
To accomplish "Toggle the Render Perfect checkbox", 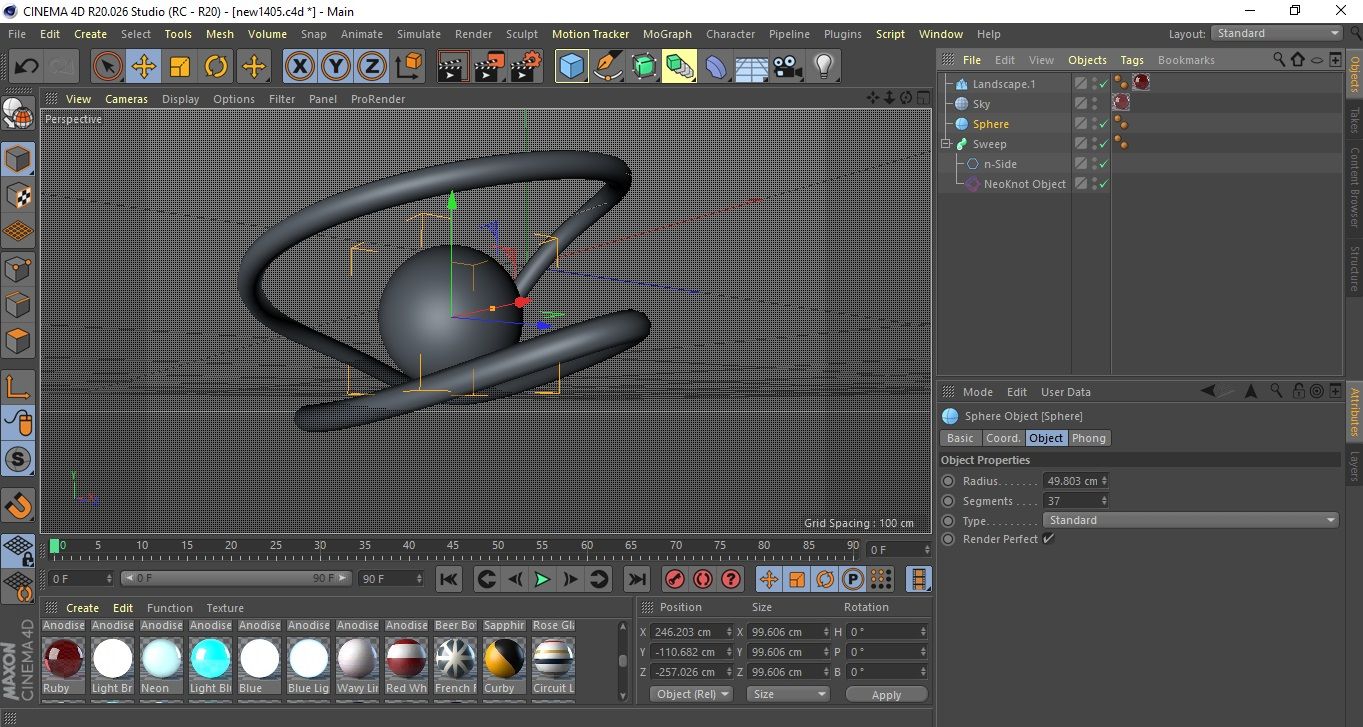I will (x=1048, y=539).
